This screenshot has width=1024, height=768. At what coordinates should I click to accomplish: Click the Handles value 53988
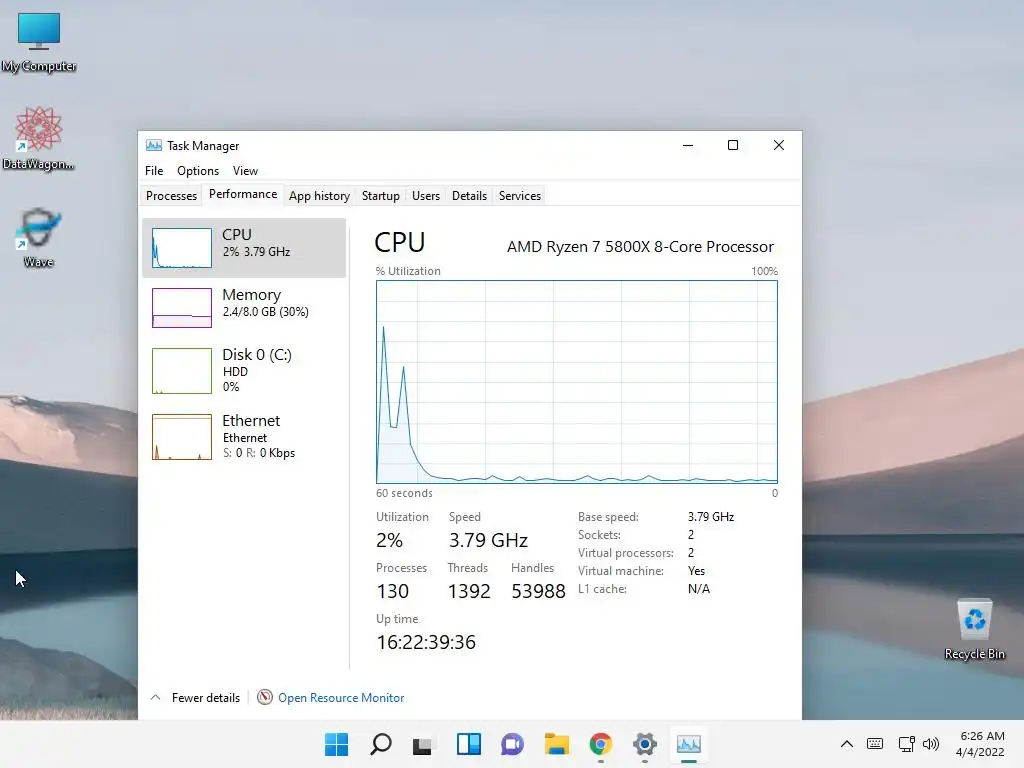[538, 591]
